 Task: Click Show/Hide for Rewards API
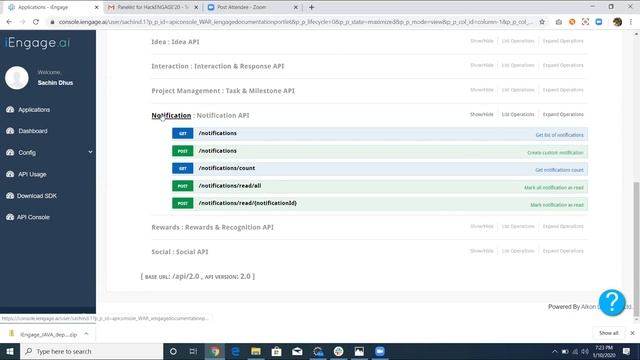click(482, 227)
